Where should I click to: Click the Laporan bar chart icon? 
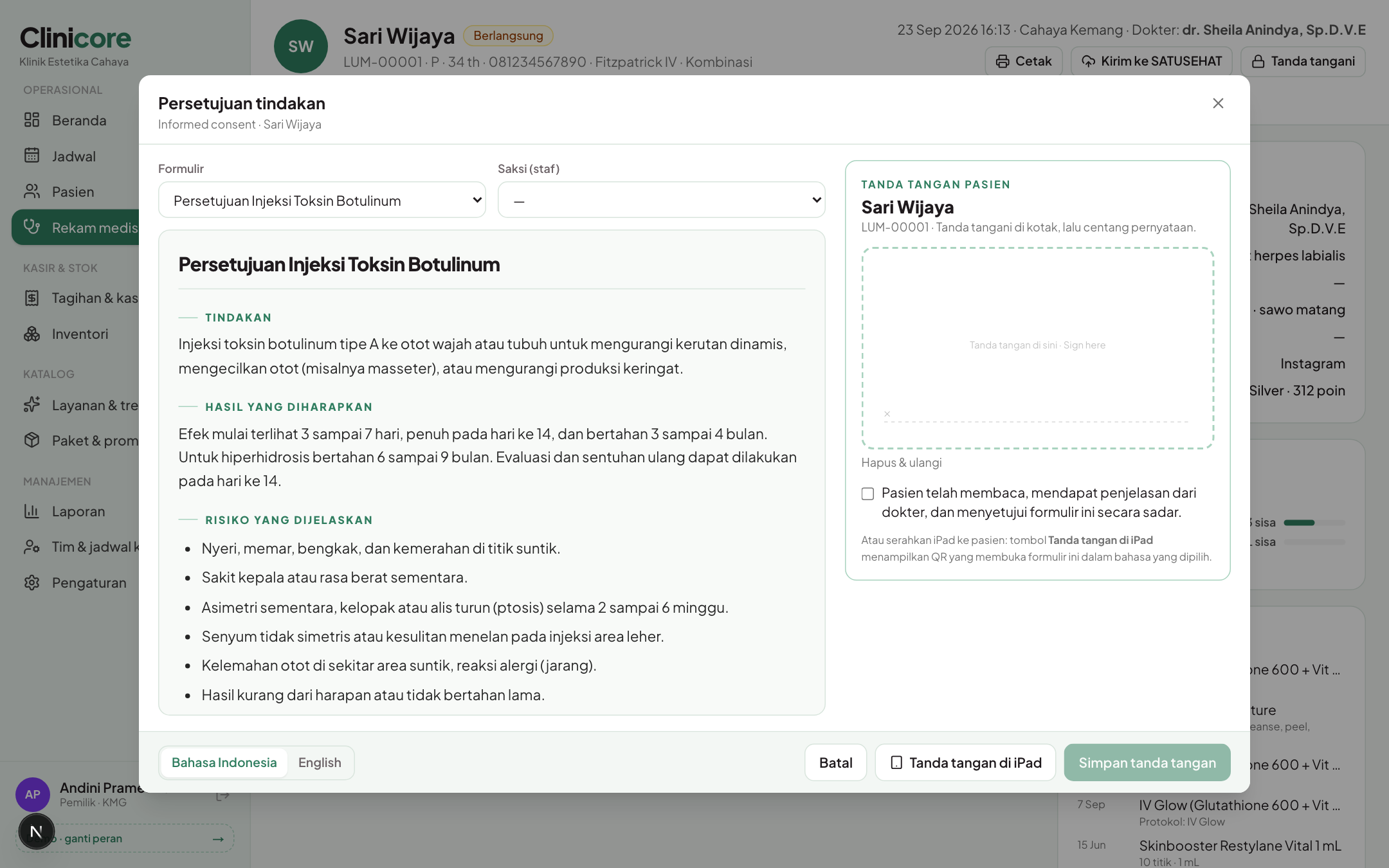click(x=32, y=511)
